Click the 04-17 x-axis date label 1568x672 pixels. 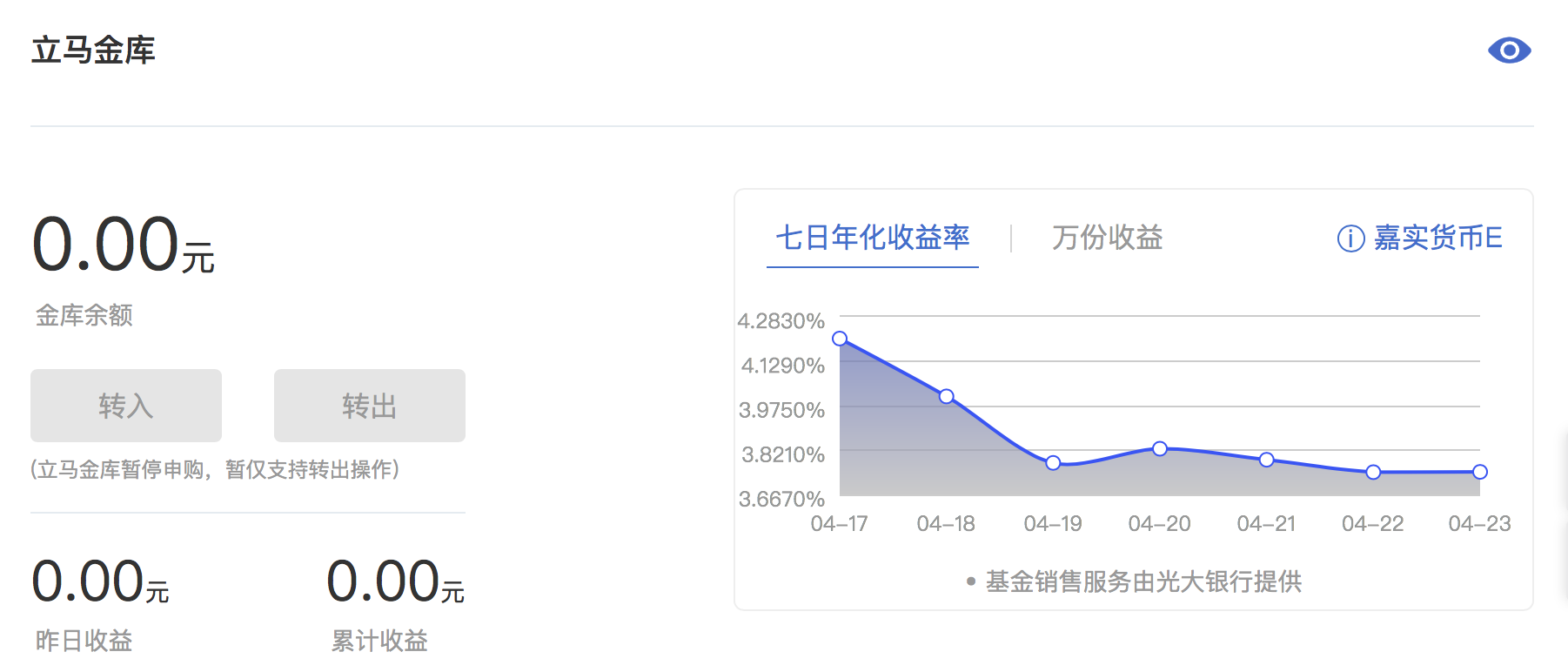[840, 523]
